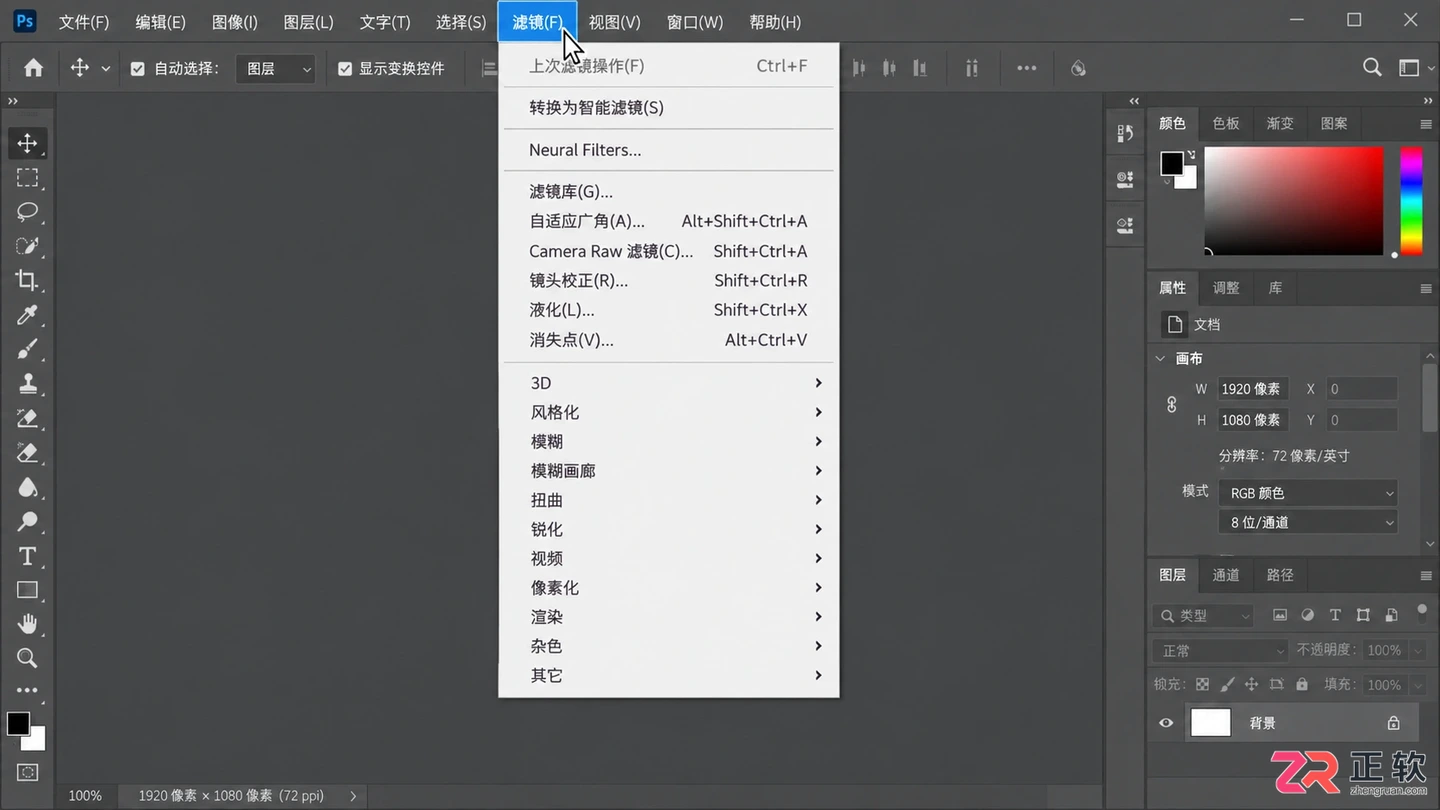Image resolution: width=1440 pixels, height=810 pixels.
Task: Open the search magnifier in options bar
Action: 1372,67
